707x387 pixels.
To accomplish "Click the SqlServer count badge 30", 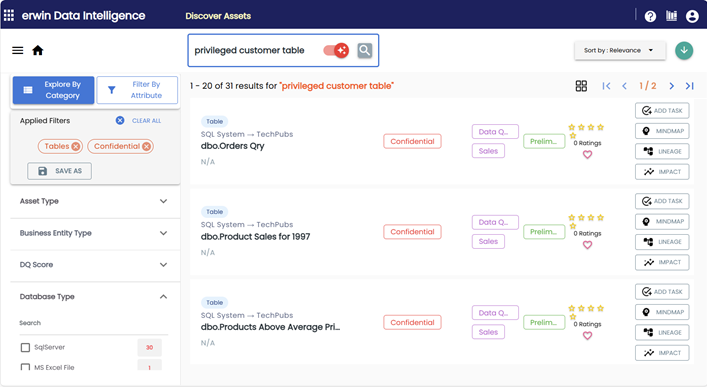I will tap(149, 347).
